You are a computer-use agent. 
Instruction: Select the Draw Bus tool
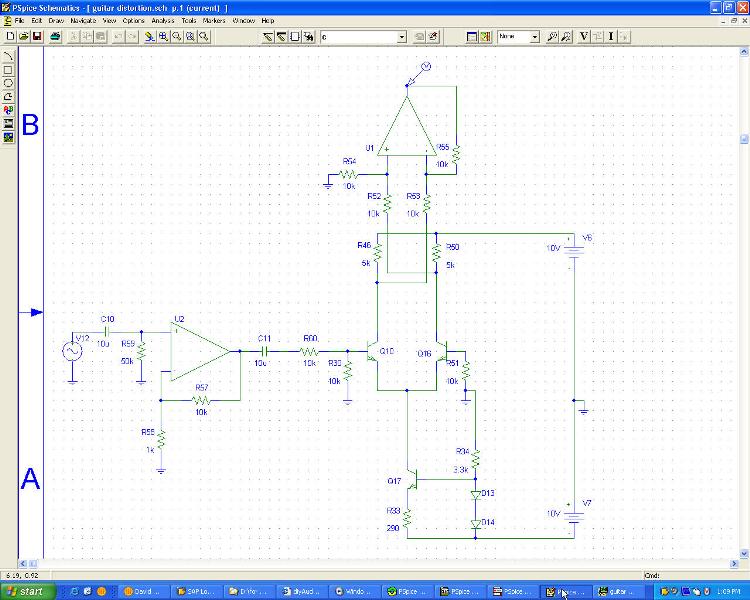click(x=282, y=36)
